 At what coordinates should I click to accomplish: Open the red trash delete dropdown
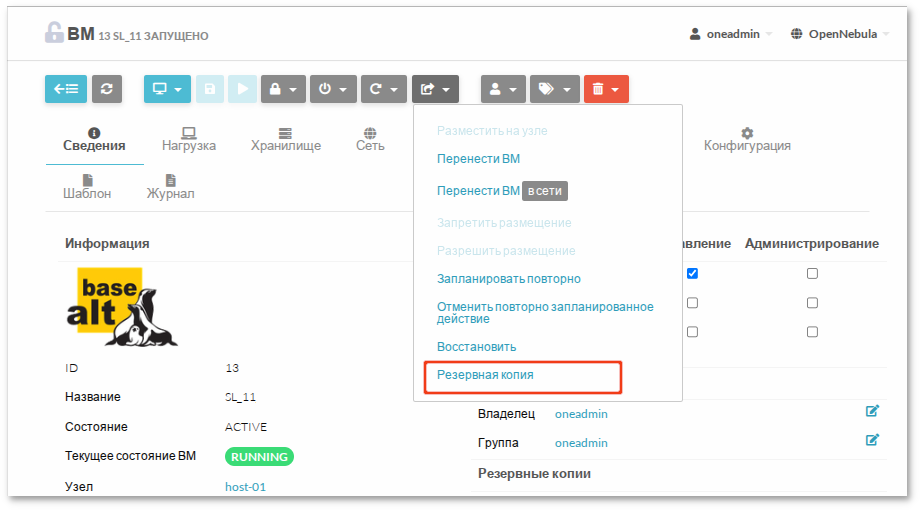606,89
